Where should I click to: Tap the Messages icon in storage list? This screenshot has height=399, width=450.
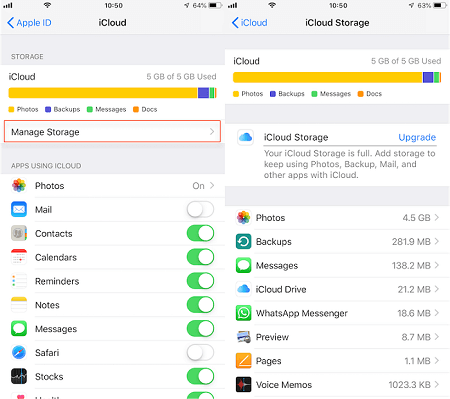[x=244, y=265]
